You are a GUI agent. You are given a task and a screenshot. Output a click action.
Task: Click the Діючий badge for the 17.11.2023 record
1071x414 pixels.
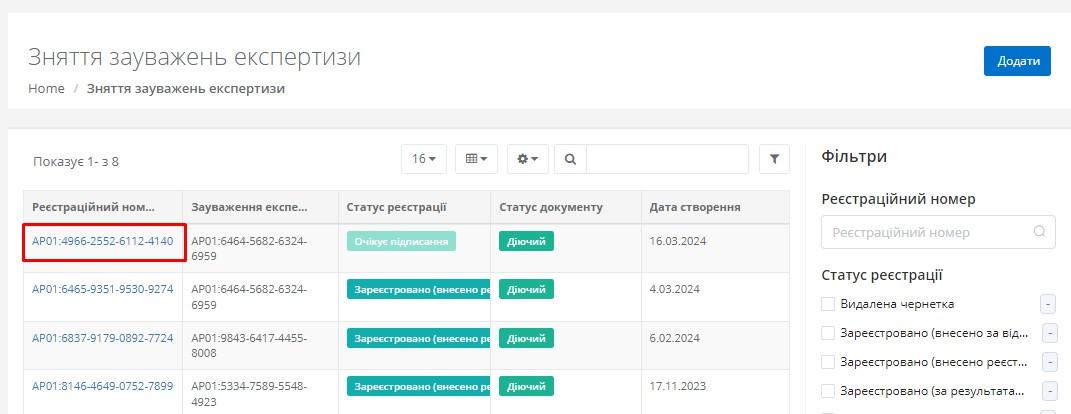click(526, 386)
